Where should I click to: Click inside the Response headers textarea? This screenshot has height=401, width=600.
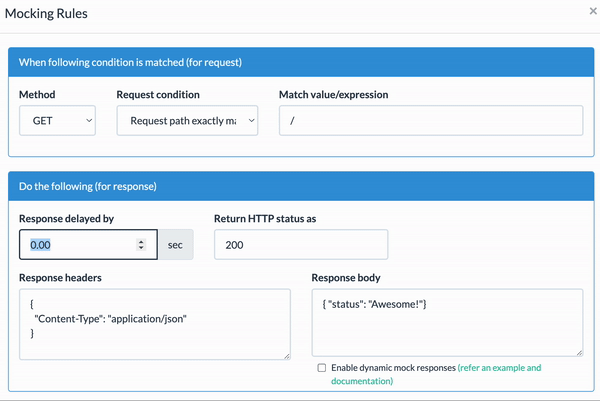(155, 324)
